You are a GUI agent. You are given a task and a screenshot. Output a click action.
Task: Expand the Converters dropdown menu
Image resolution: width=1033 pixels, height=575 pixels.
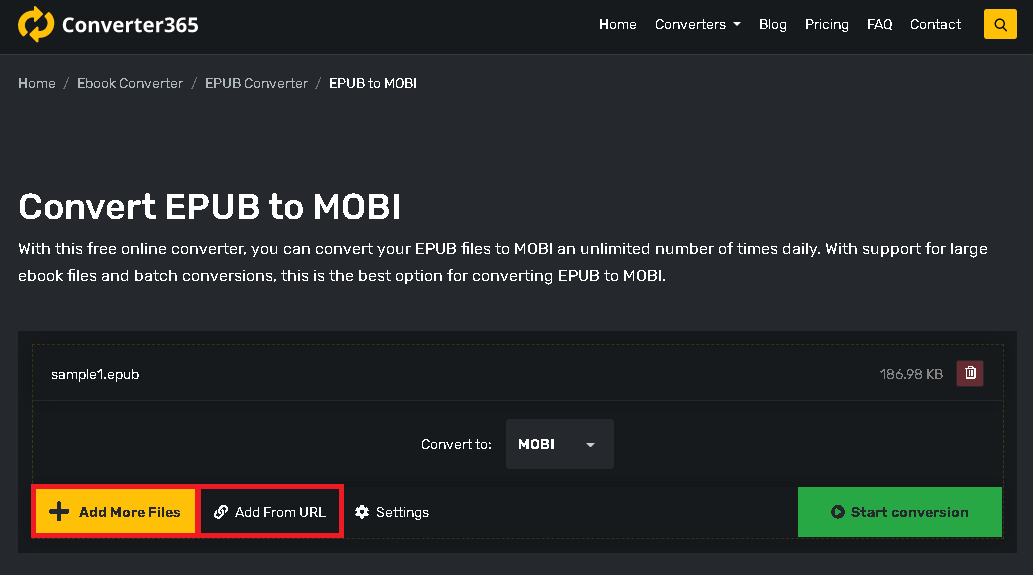click(x=697, y=24)
